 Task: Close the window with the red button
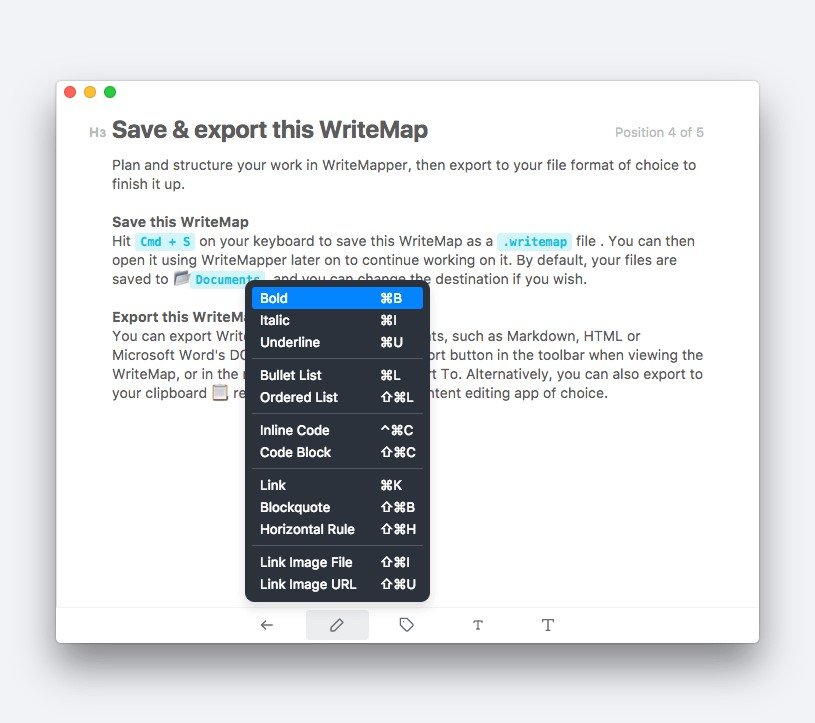coord(70,92)
